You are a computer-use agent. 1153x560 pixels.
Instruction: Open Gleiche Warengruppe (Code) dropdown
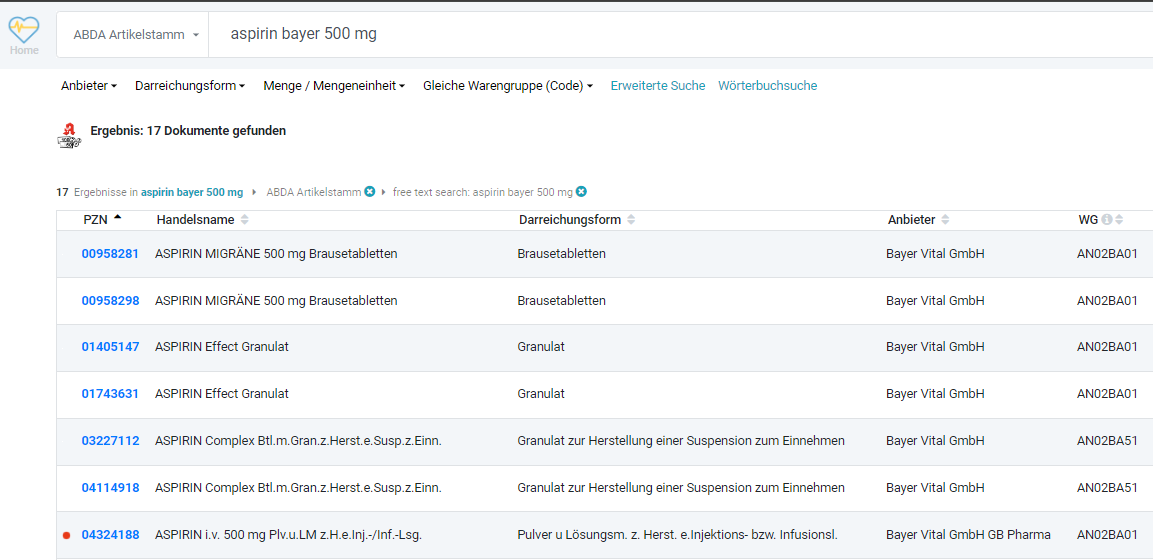508,86
